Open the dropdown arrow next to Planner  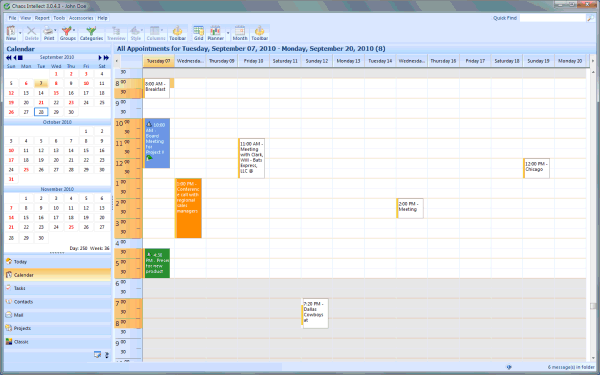click(x=228, y=33)
